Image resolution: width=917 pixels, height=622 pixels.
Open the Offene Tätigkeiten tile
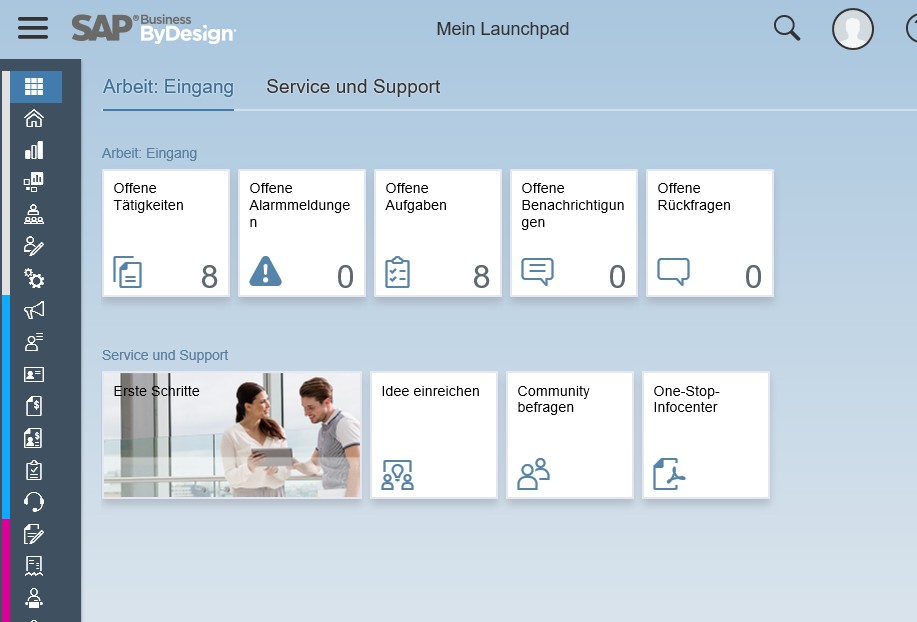(166, 233)
